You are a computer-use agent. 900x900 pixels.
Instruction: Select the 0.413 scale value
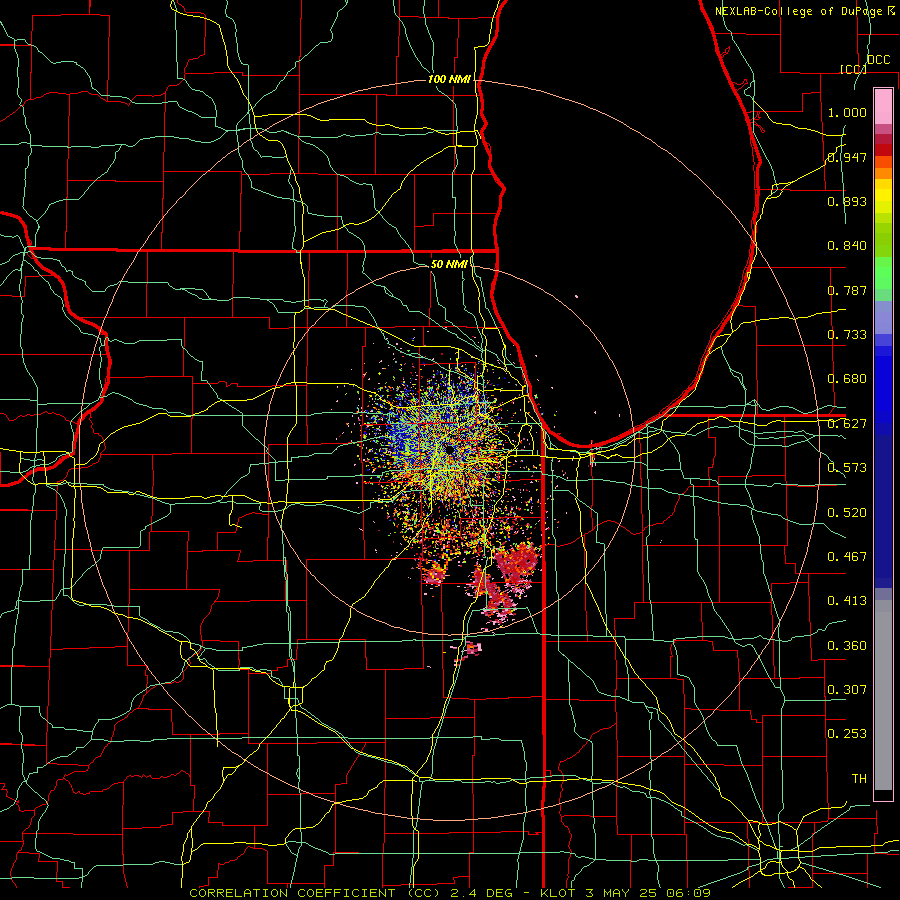click(x=847, y=601)
